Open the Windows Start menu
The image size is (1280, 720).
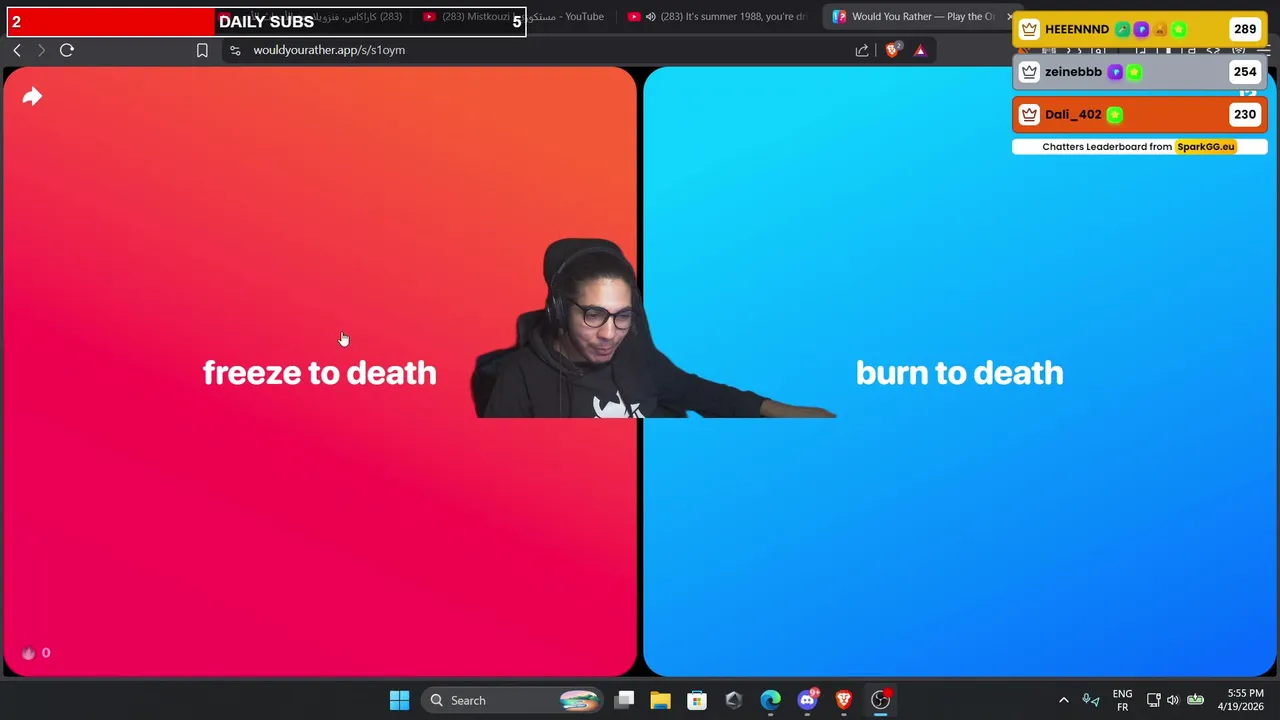click(399, 700)
